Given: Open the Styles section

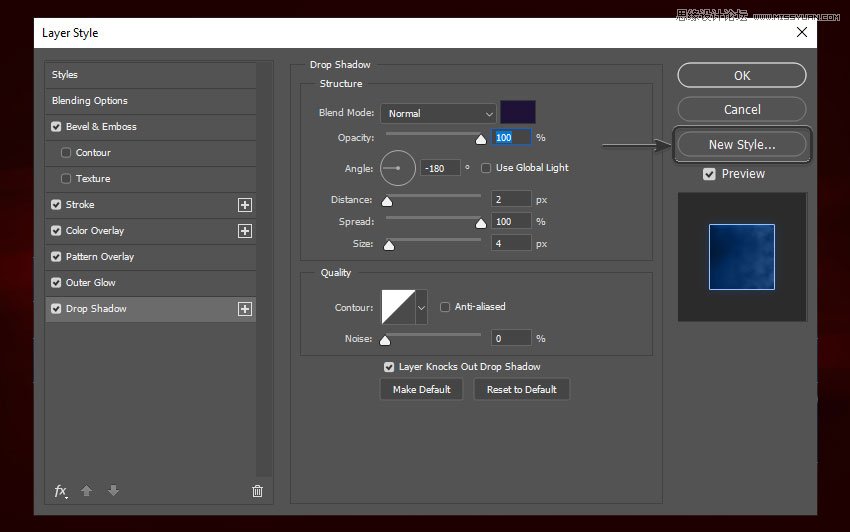Looking at the screenshot, I should [65, 75].
